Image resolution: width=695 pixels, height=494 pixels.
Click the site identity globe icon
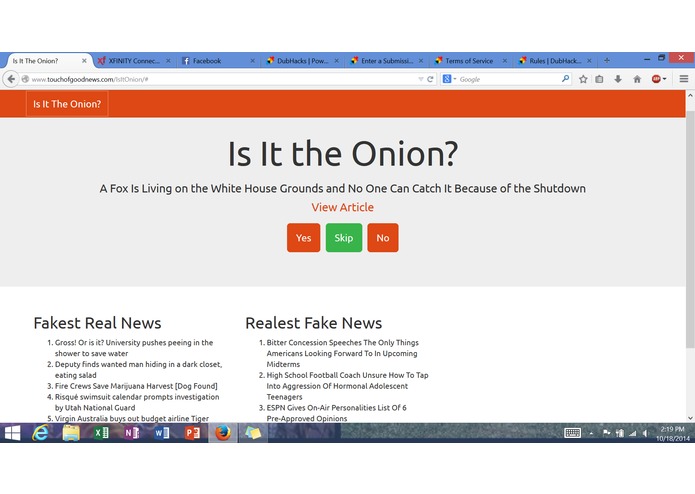click(x=25, y=79)
